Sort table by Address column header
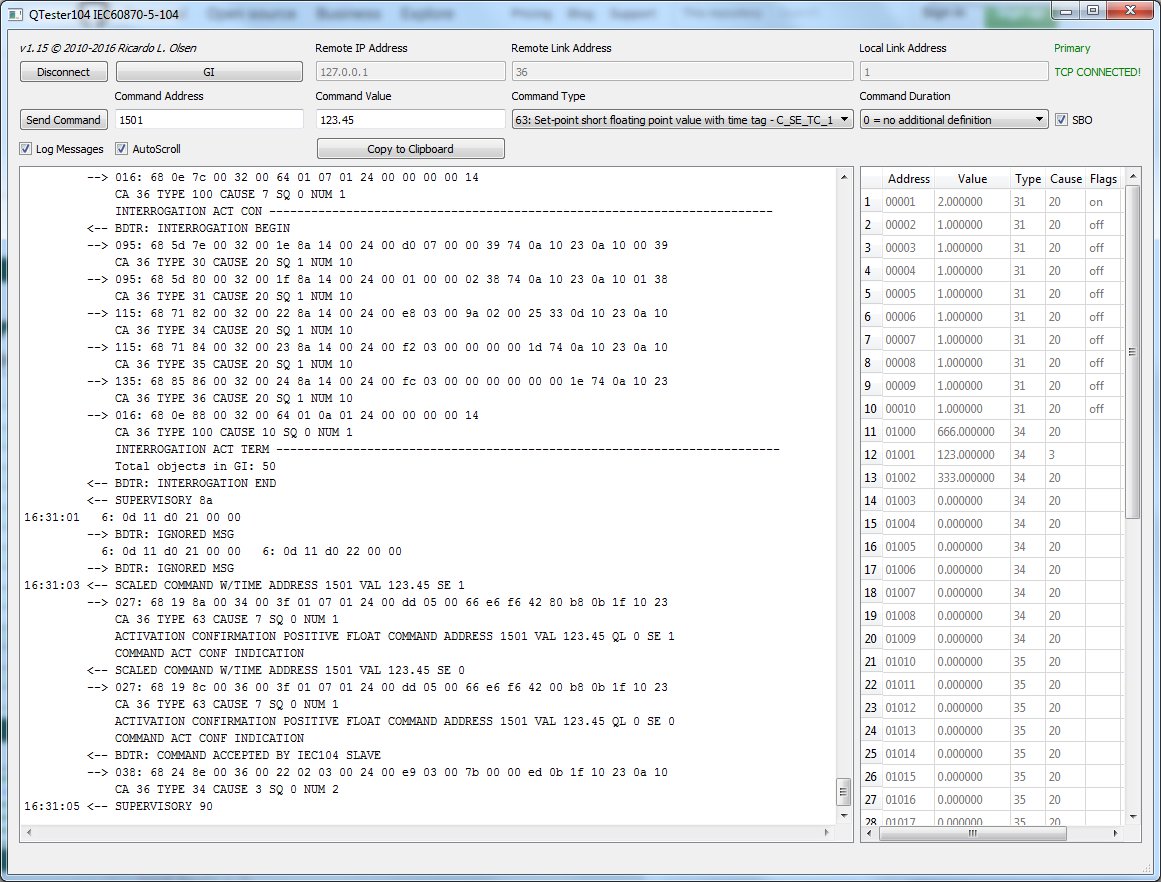The image size is (1161, 882). pyautogui.click(x=908, y=178)
